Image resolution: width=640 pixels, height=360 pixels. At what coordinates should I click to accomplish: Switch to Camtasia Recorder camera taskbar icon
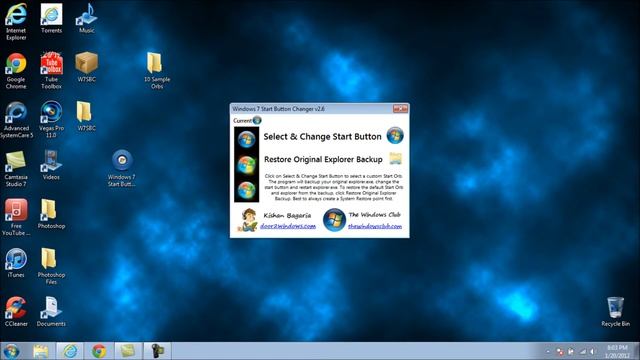[x=157, y=351]
